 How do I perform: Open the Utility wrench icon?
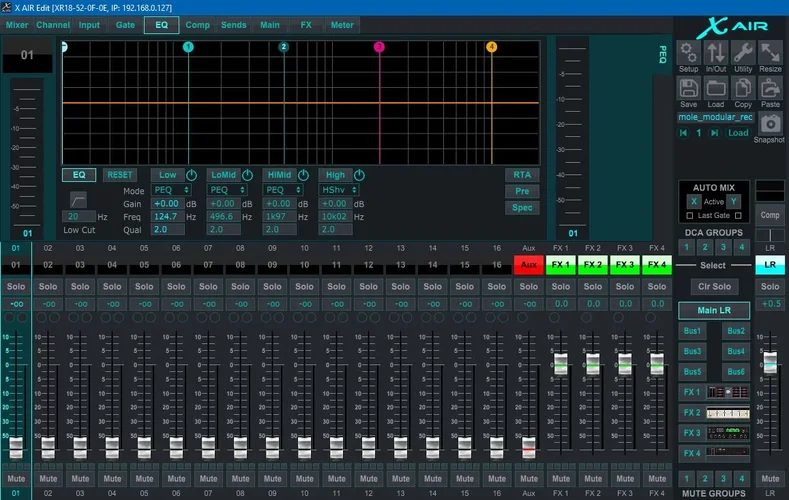click(x=743, y=52)
